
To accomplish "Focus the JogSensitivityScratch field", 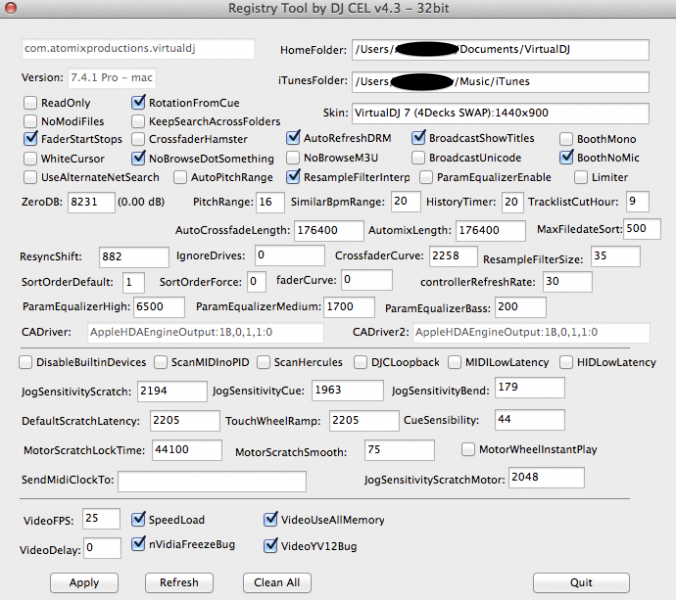I will point(172,391).
